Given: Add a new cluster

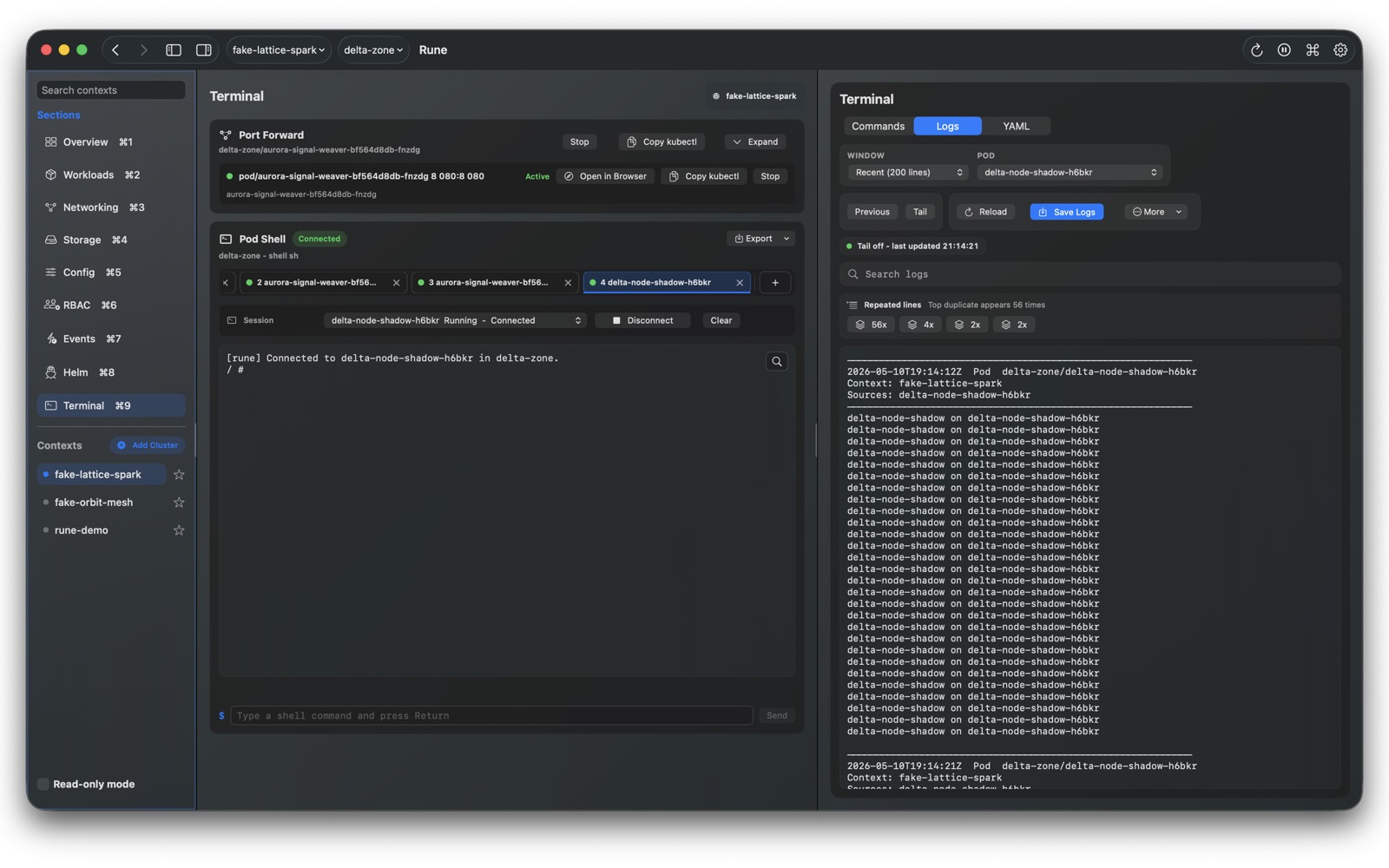Looking at the screenshot, I should point(148,445).
